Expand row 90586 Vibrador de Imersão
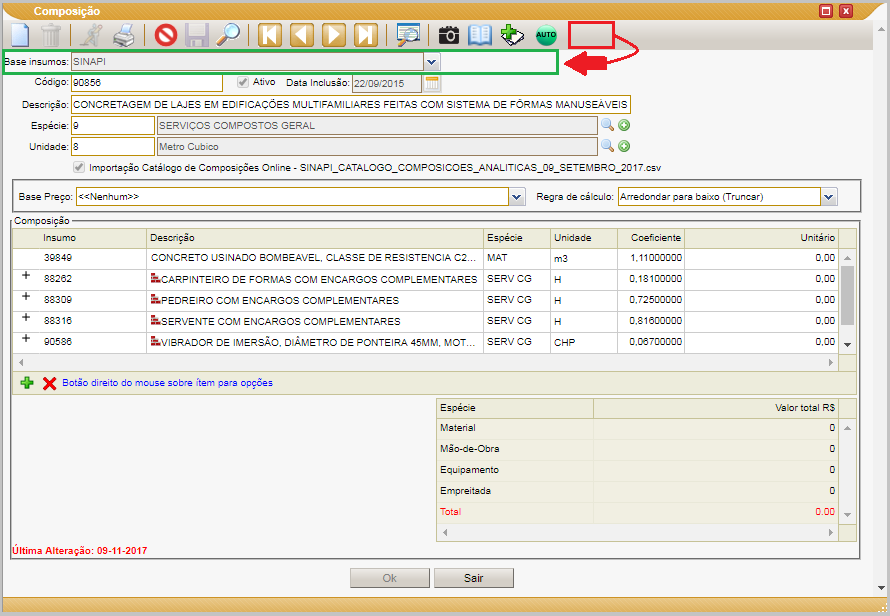 (26, 338)
